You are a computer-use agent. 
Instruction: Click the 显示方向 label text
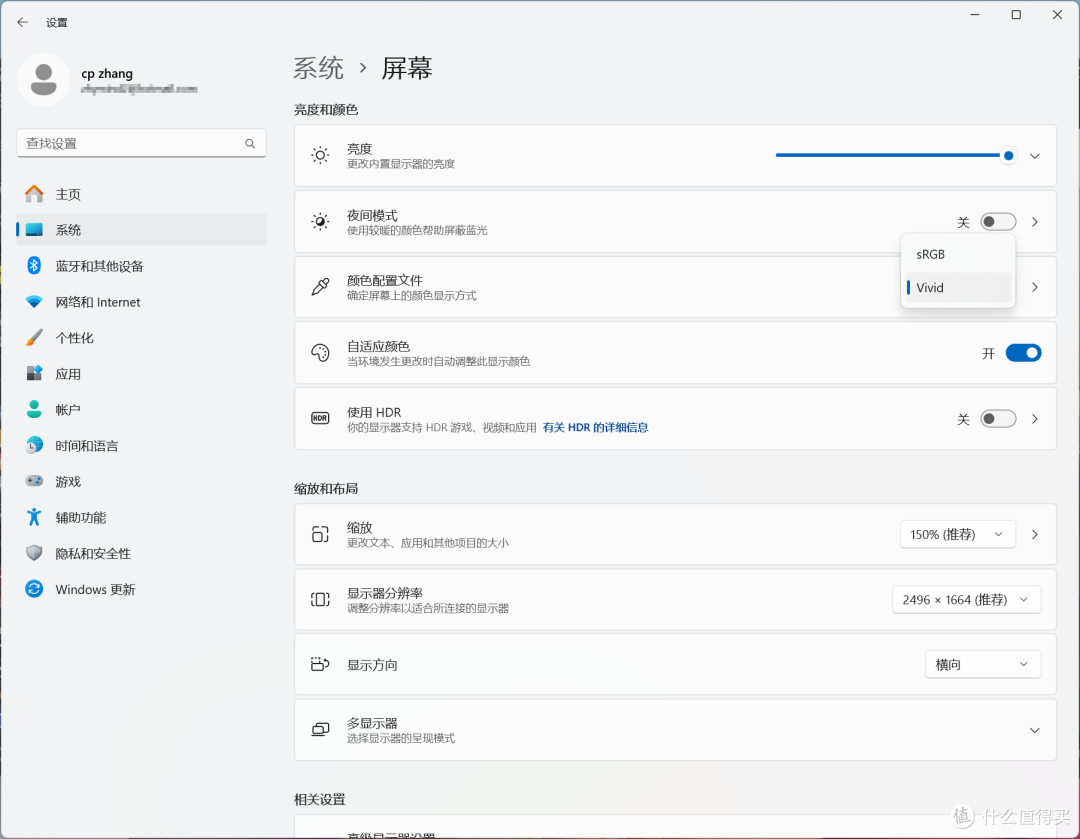tap(372, 665)
